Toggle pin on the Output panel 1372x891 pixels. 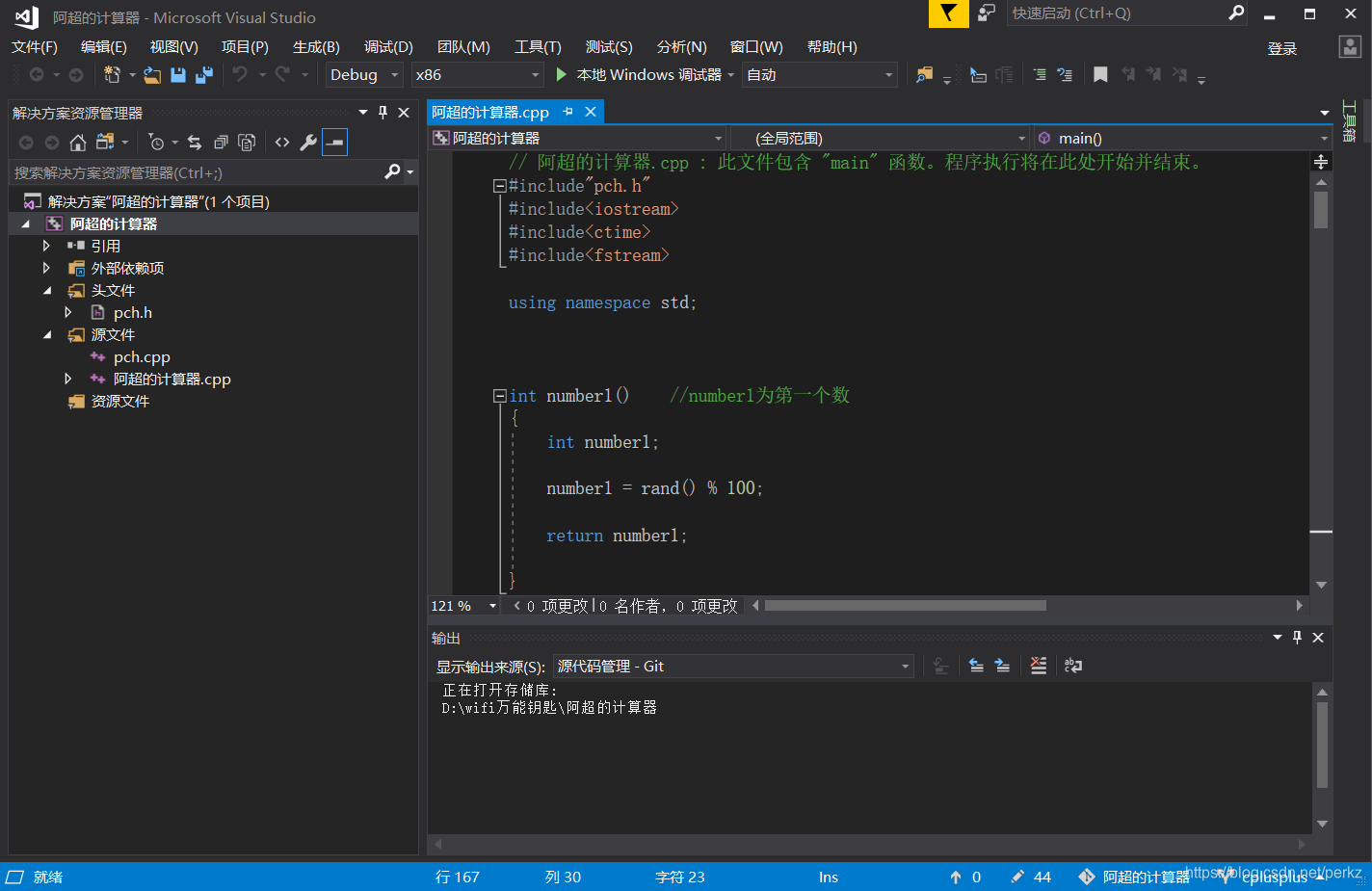coord(1297,638)
